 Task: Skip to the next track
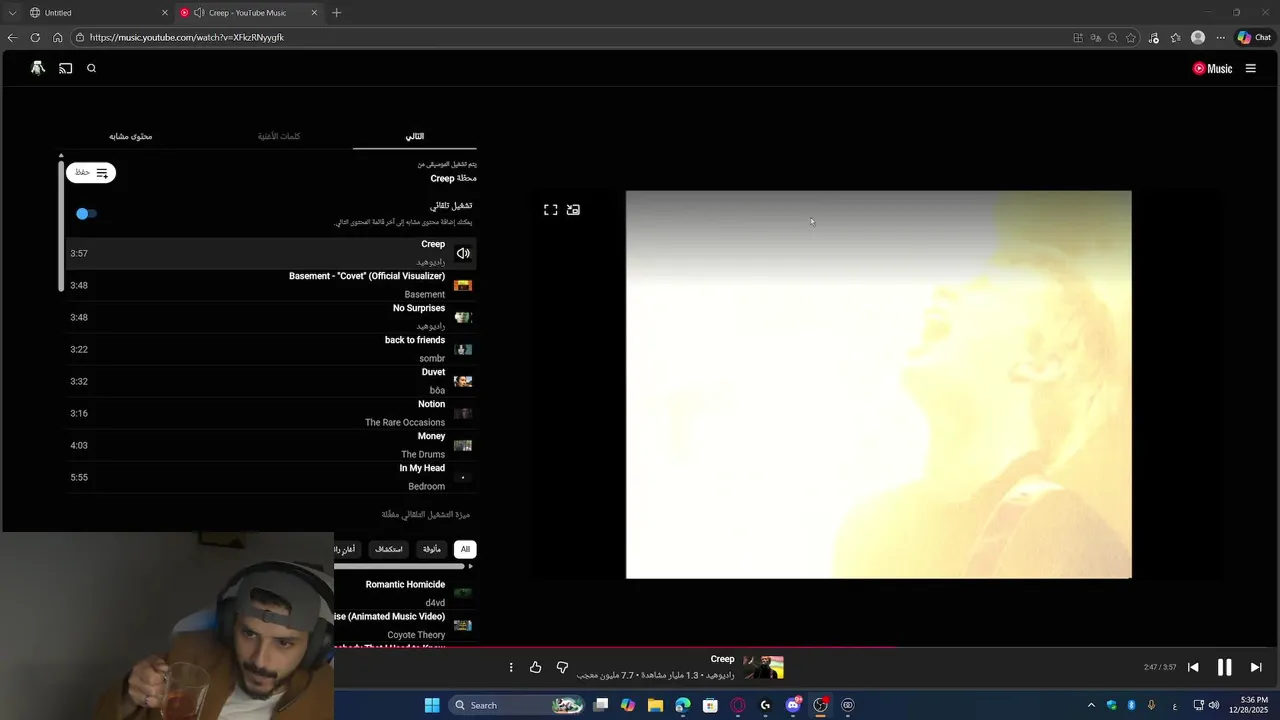click(x=1256, y=667)
